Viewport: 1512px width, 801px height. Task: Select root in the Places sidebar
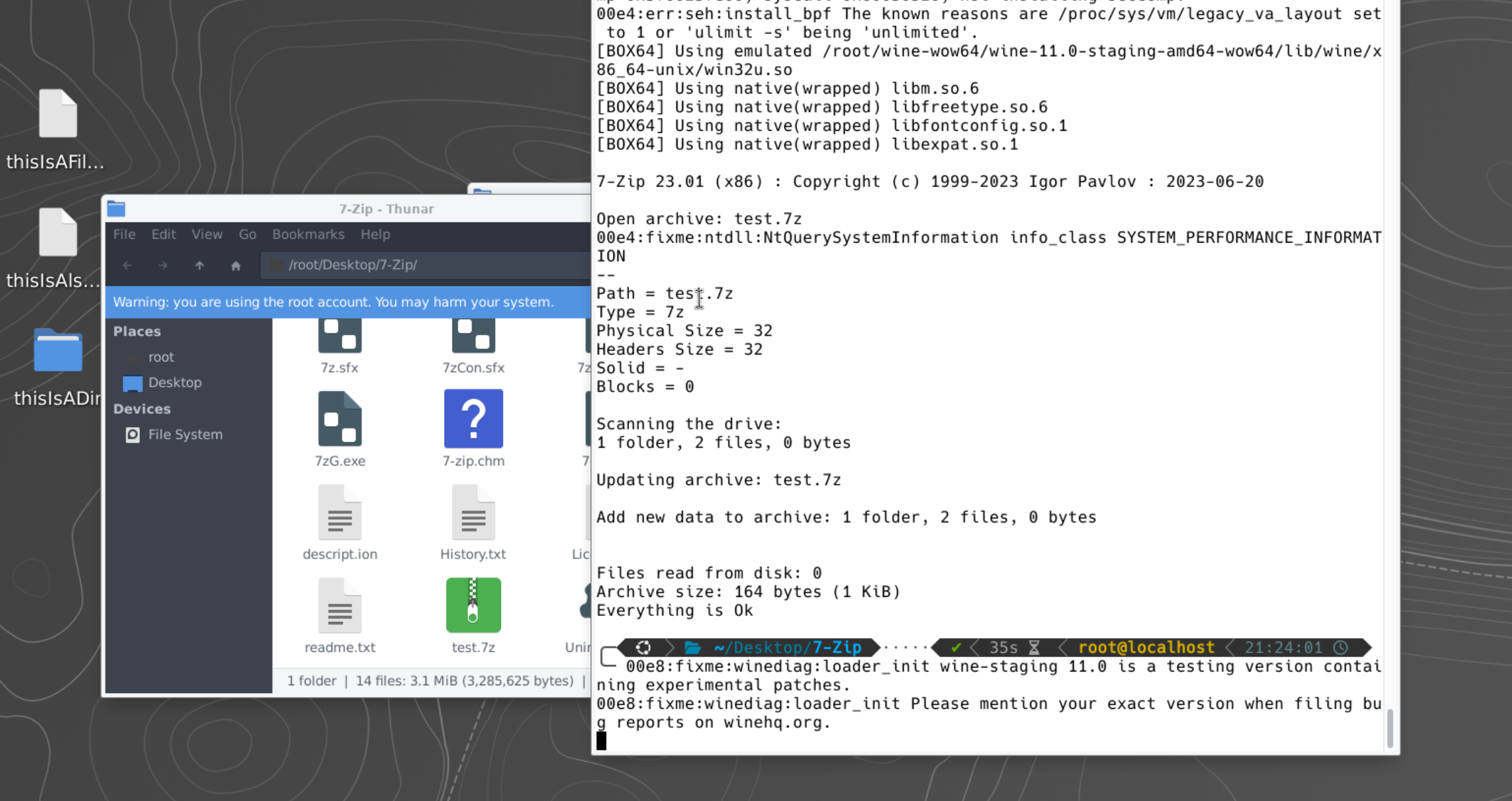point(160,357)
